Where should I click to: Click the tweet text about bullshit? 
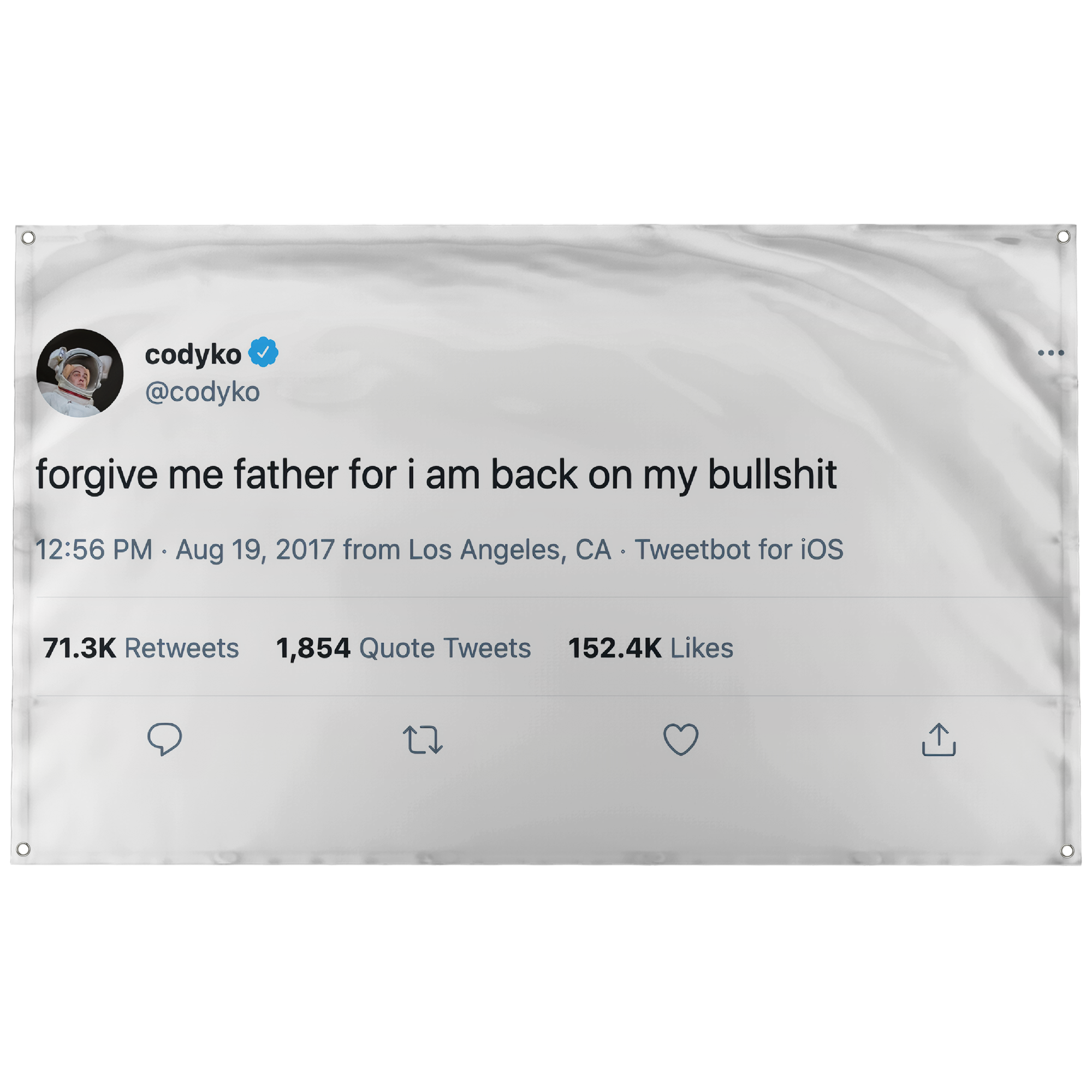pos(436,475)
